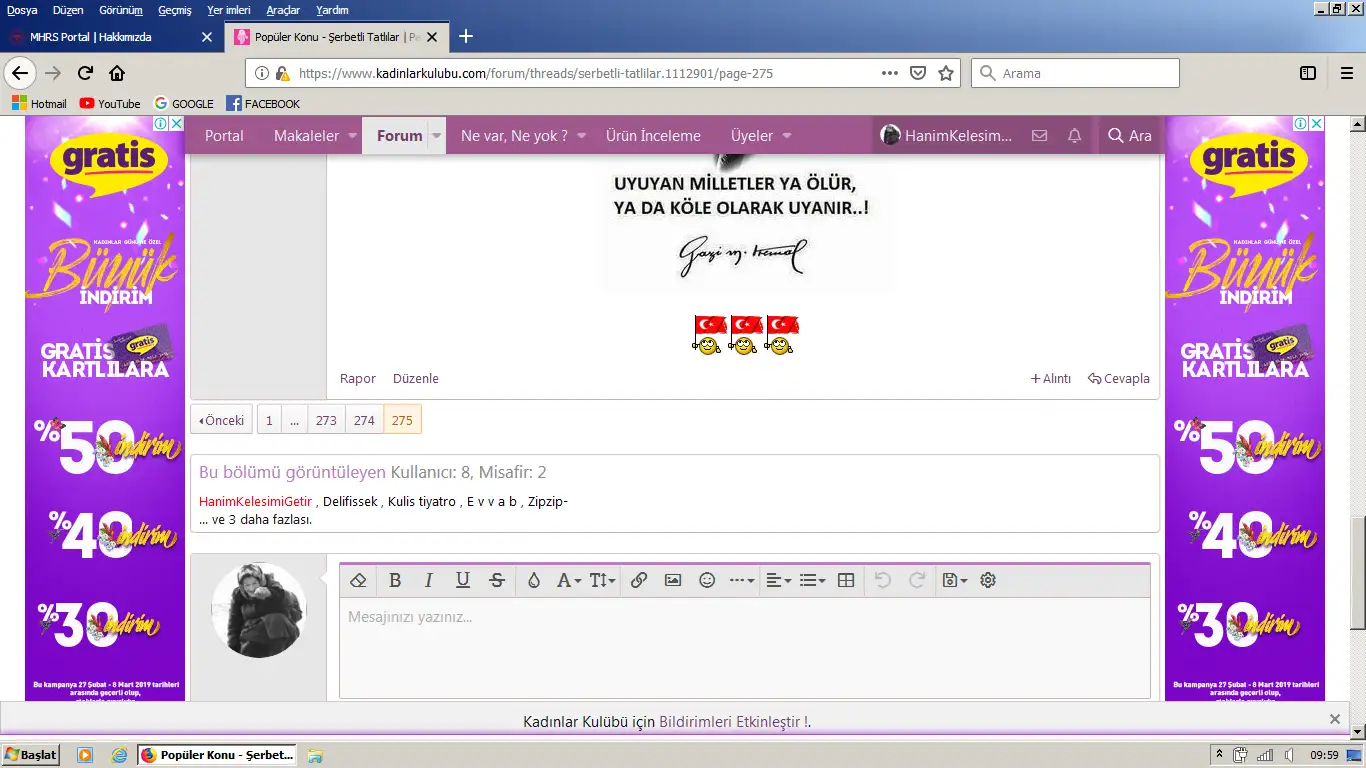This screenshot has width=1366, height=768.
Task: Click the Bildirimleri Etkinleştir link
Action: [x=733, y=722]
